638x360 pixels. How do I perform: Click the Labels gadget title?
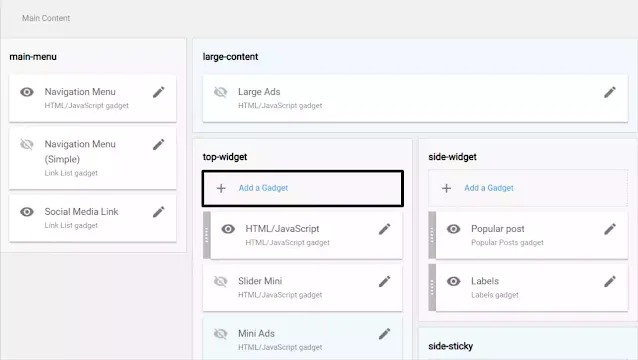point(485,281)
